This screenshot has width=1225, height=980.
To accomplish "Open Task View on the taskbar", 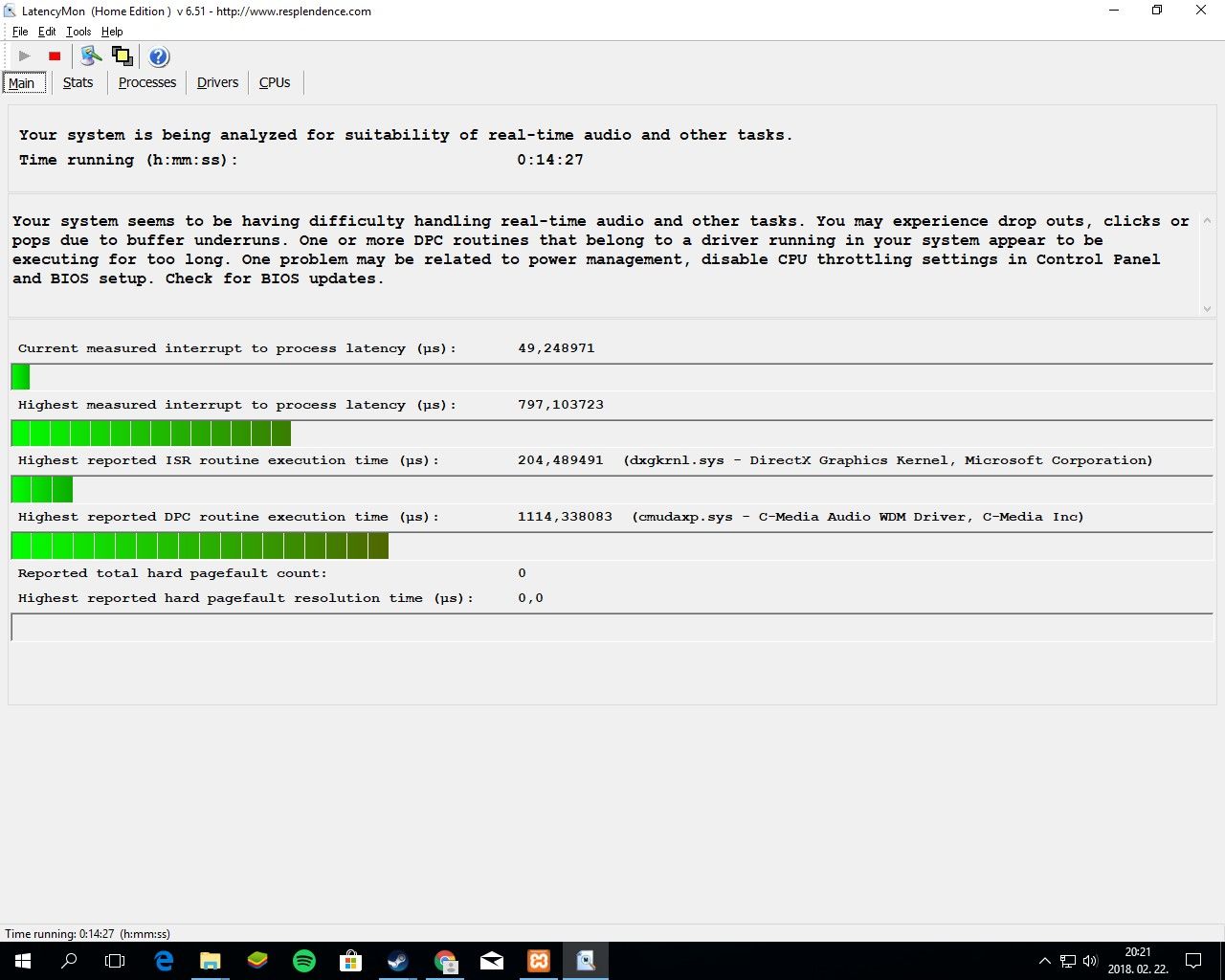I will [115, 961].
